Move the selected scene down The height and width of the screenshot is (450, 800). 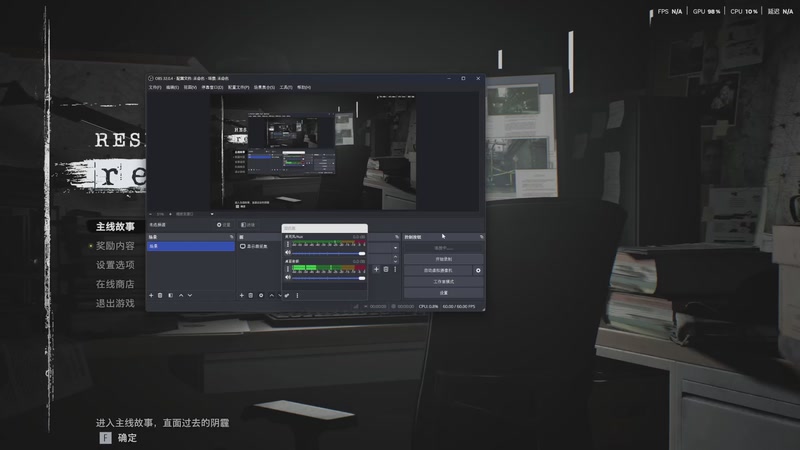[x=190, y=295]
